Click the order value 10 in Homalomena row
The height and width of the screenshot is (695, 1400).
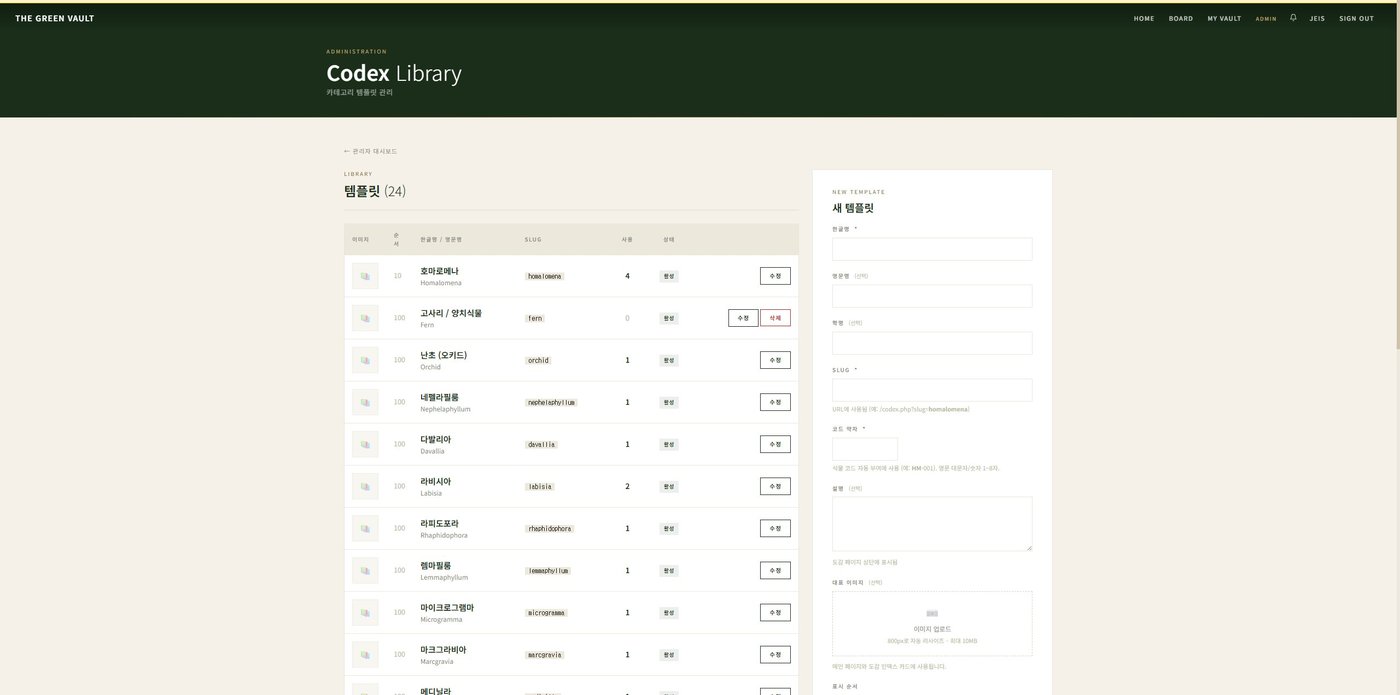[x=398, y=276]
